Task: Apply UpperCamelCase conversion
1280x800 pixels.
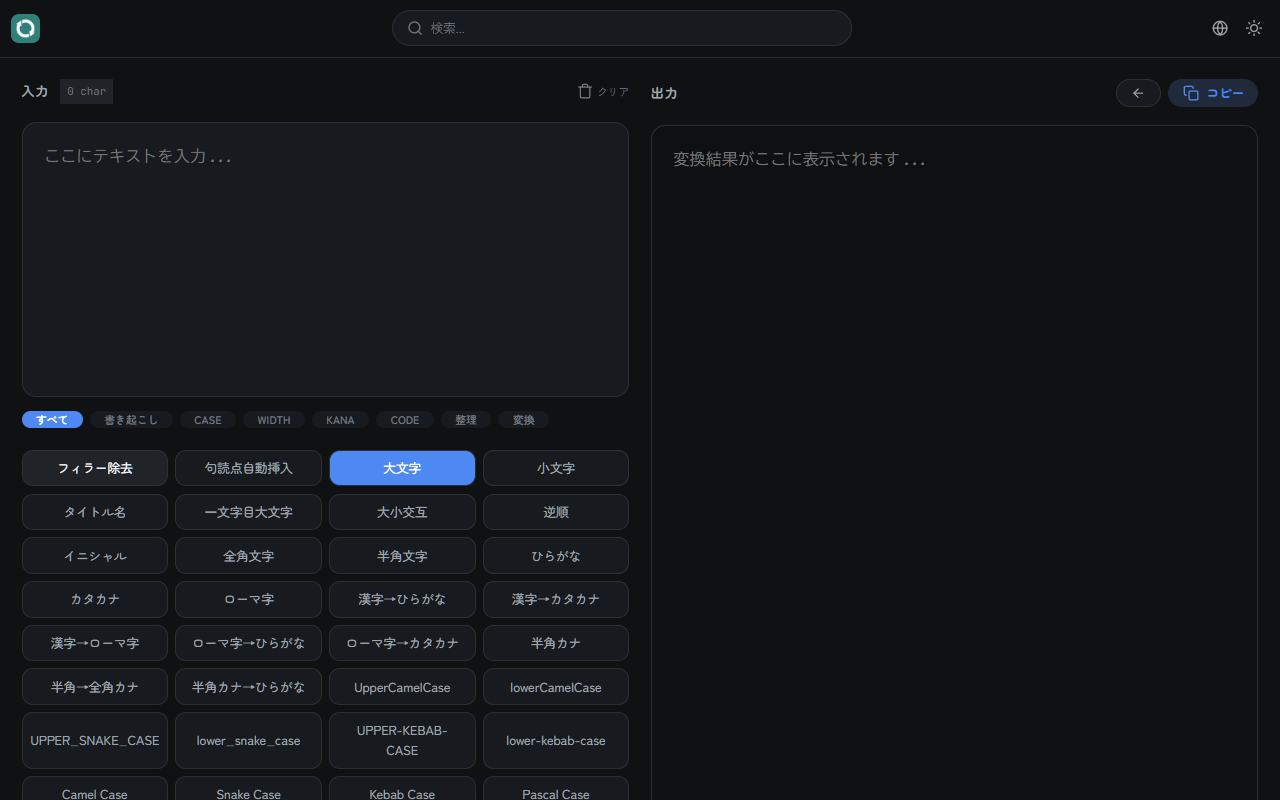Action: coord(402,687)
